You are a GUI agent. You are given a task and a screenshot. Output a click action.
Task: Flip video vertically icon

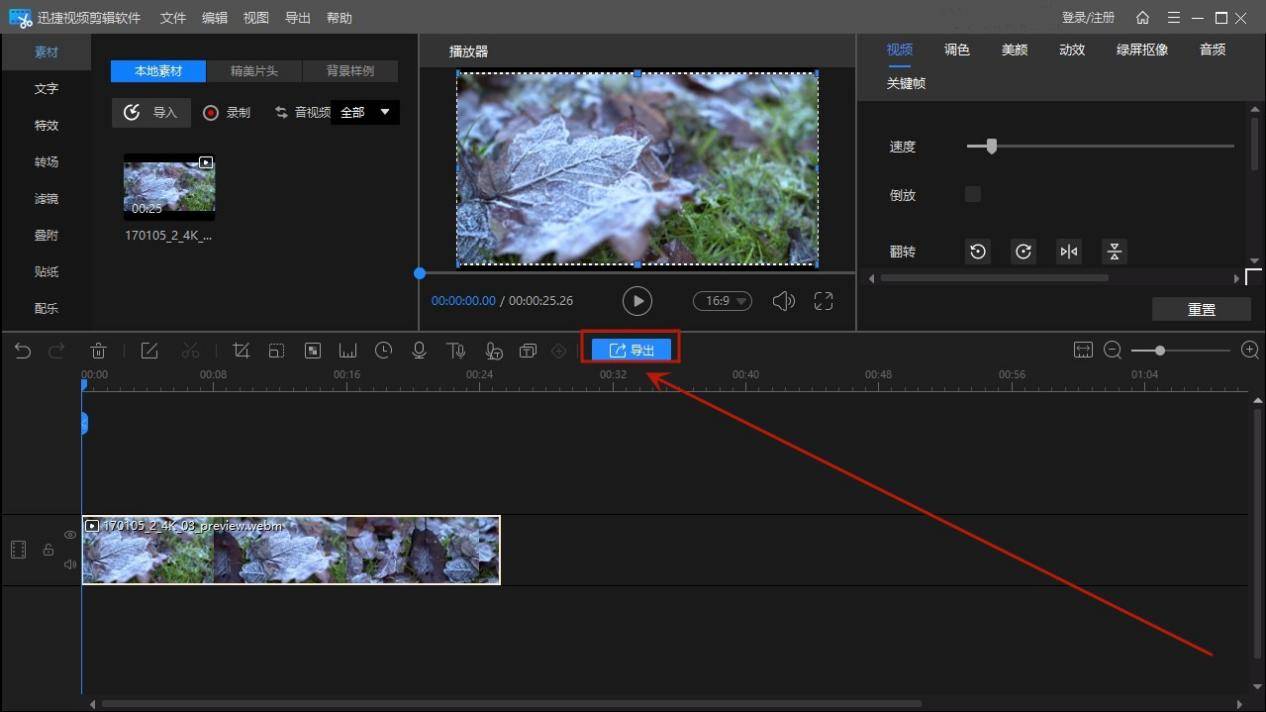[x=1114, y=251]
